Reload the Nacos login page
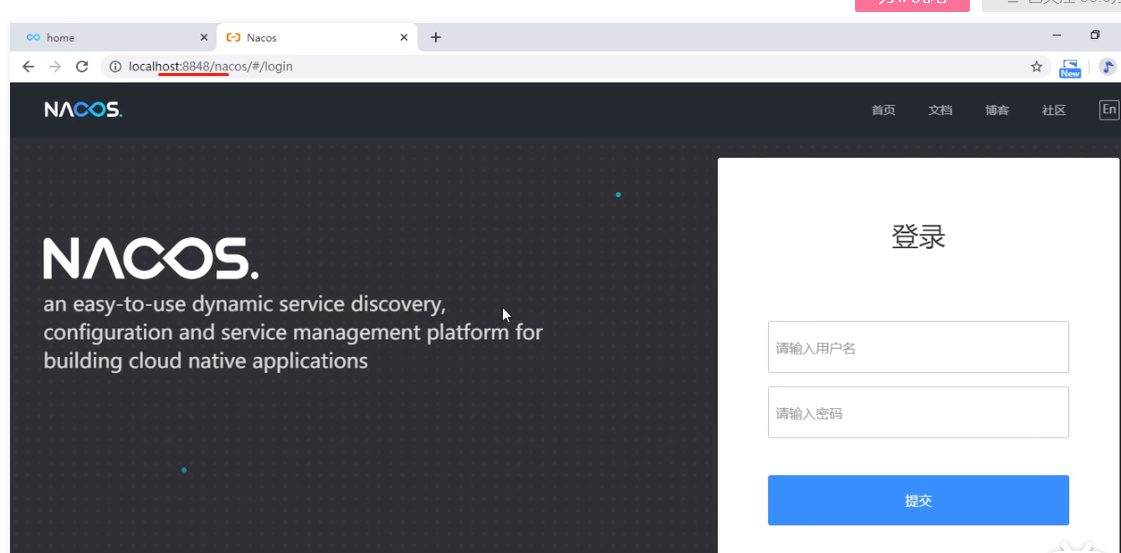1121x553 pixels. click(82, 66)
